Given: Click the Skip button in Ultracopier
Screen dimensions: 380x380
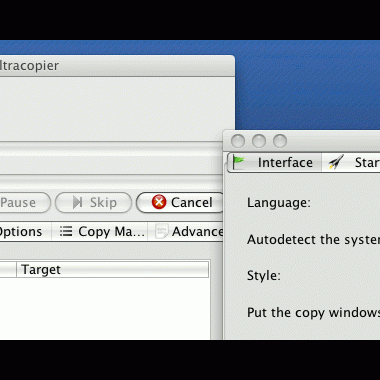Looking at the screenshot, I should click(93, 202).
